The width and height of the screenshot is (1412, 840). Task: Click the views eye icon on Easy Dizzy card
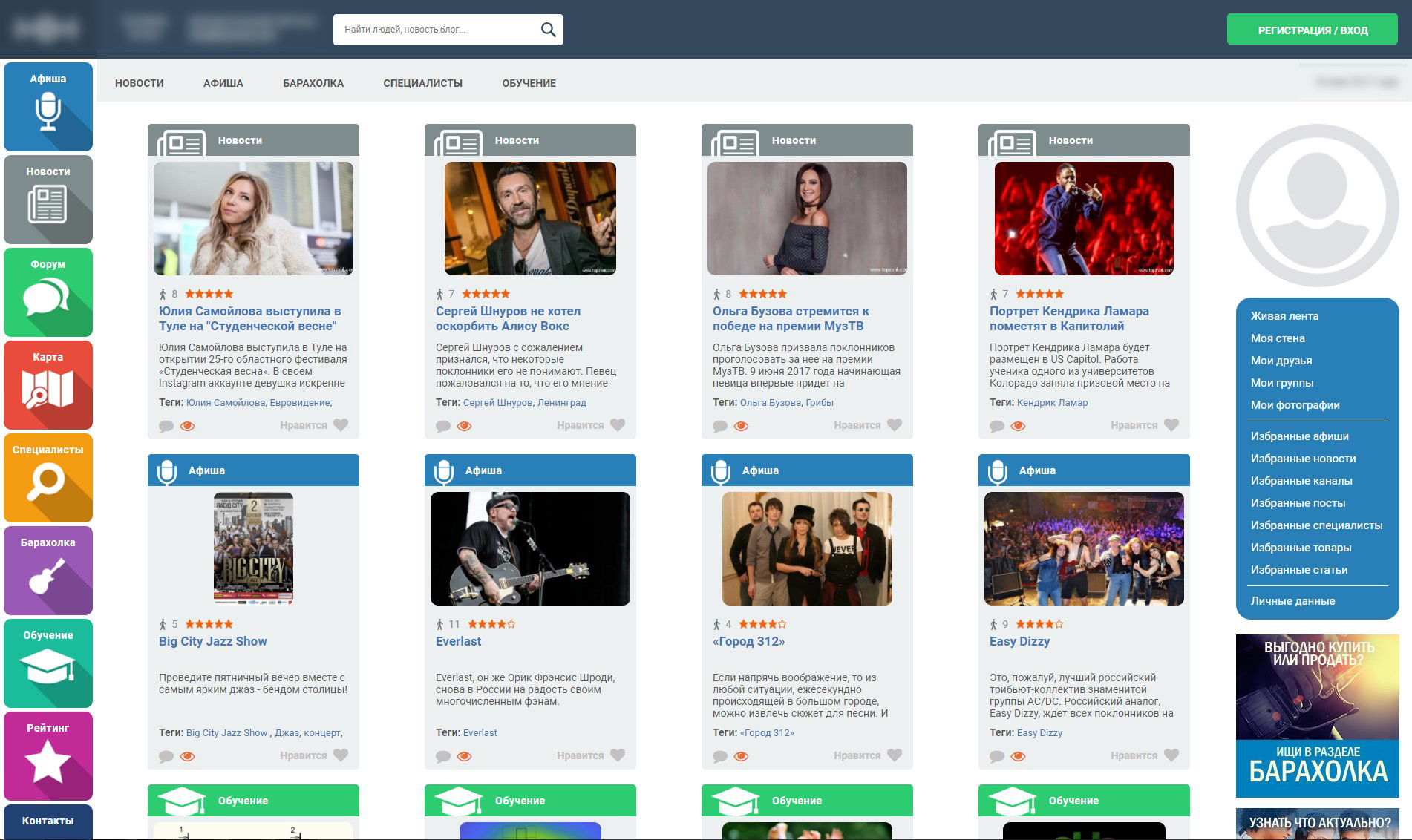[x=1019, y=756]
